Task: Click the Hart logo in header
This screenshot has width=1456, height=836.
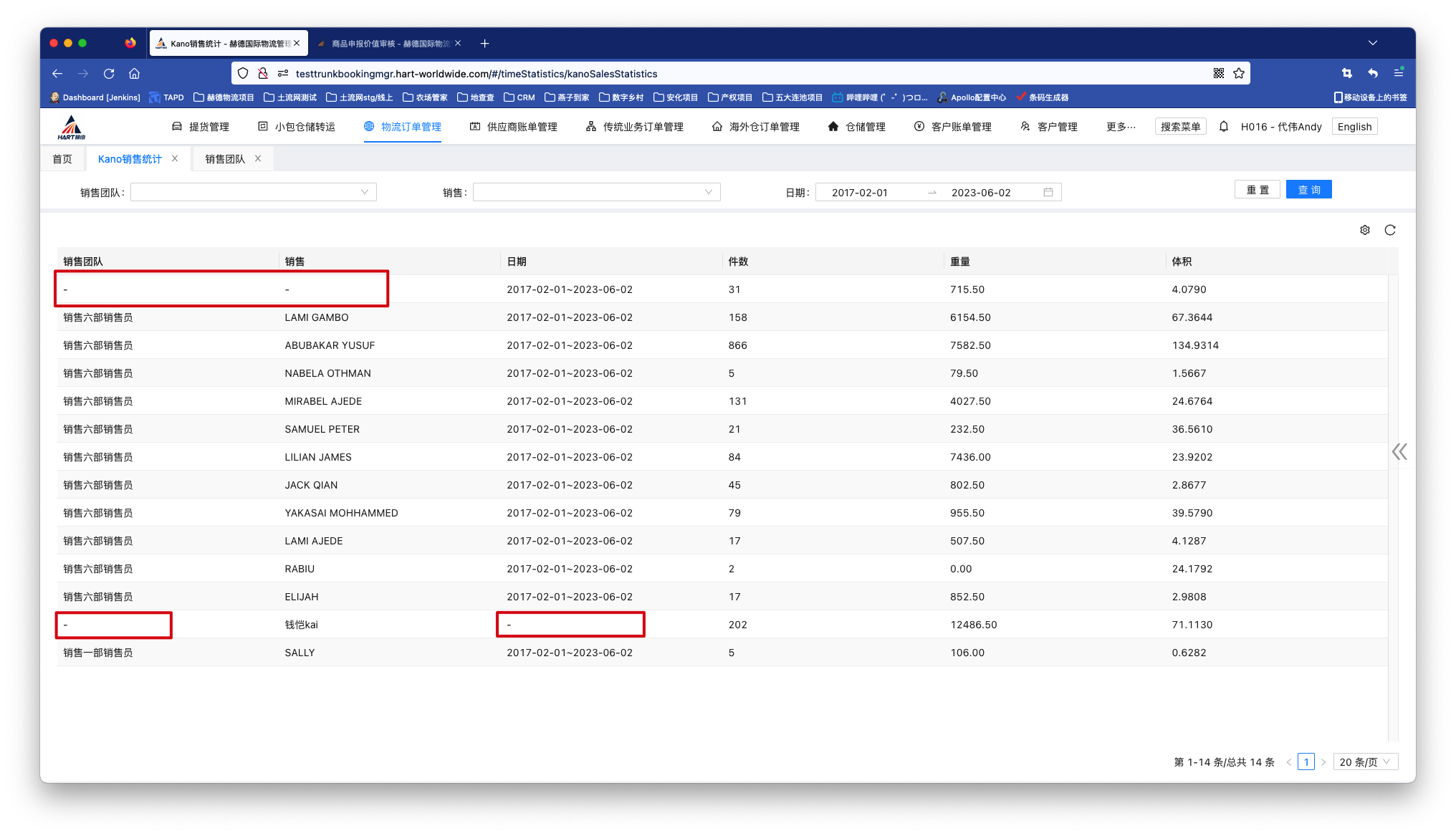Action: point(71,127)
